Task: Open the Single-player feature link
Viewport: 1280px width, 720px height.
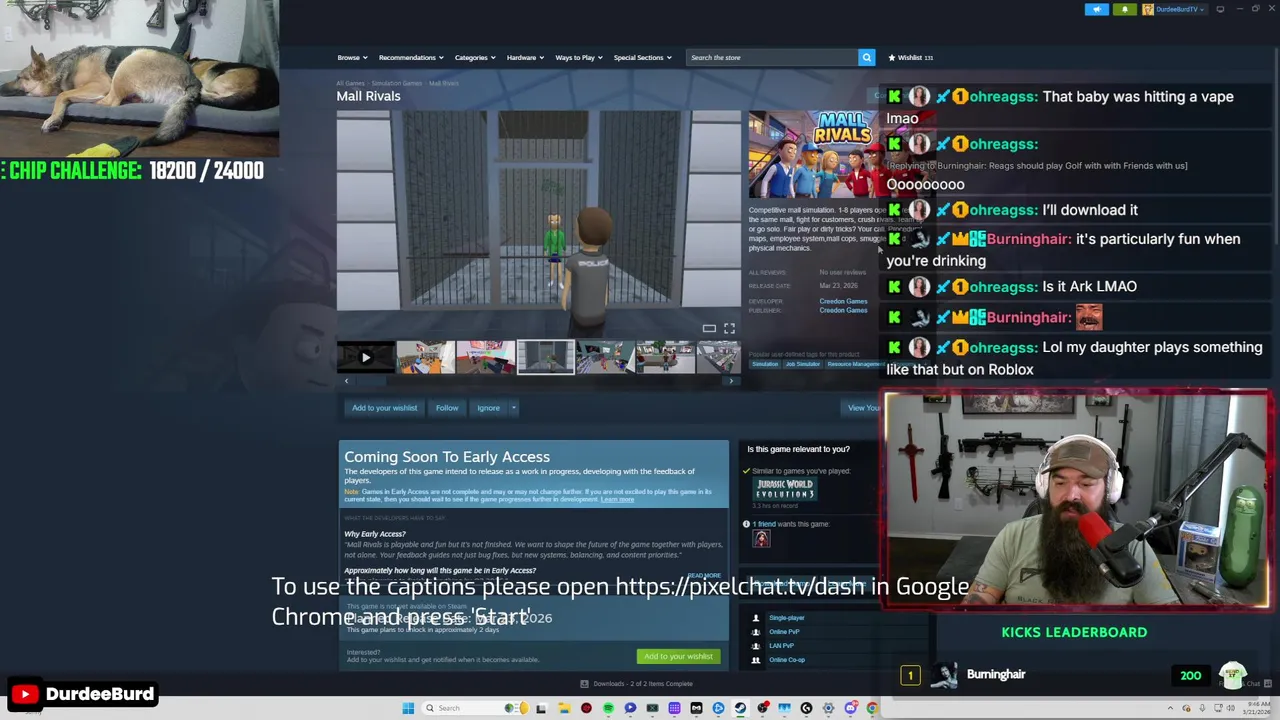Action: pyautogui.click(x=786, y=618)
